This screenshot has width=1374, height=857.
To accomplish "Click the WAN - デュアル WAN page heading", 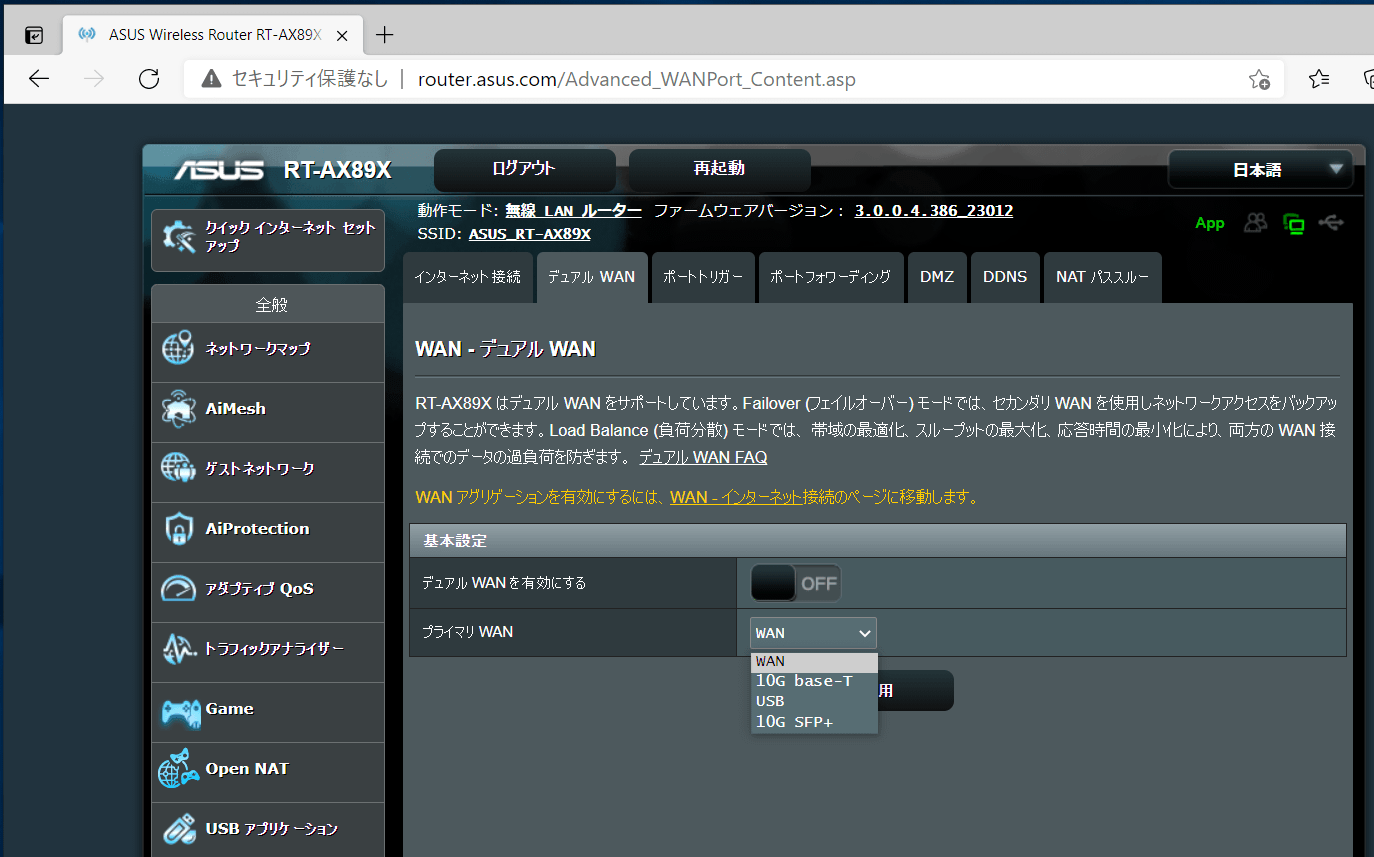I will pos(505,349).
